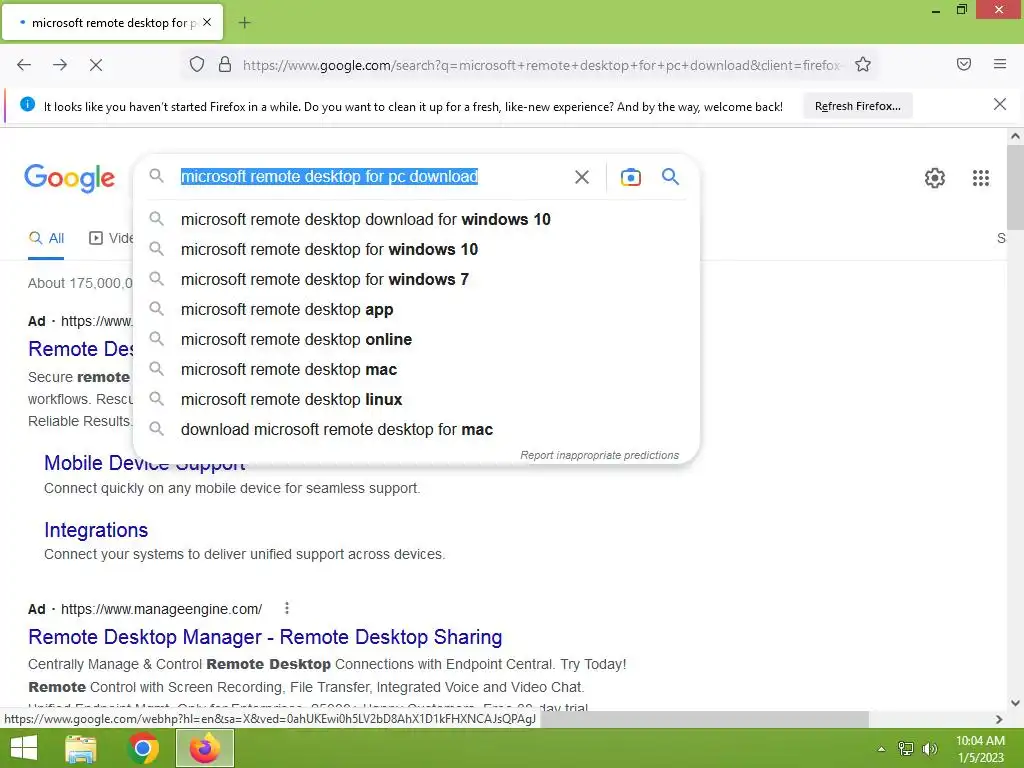The width and height of the screenshot is (1024, 768).
Task: Select suggestion microsoft remote desktop online
Action: pos(416,340)
